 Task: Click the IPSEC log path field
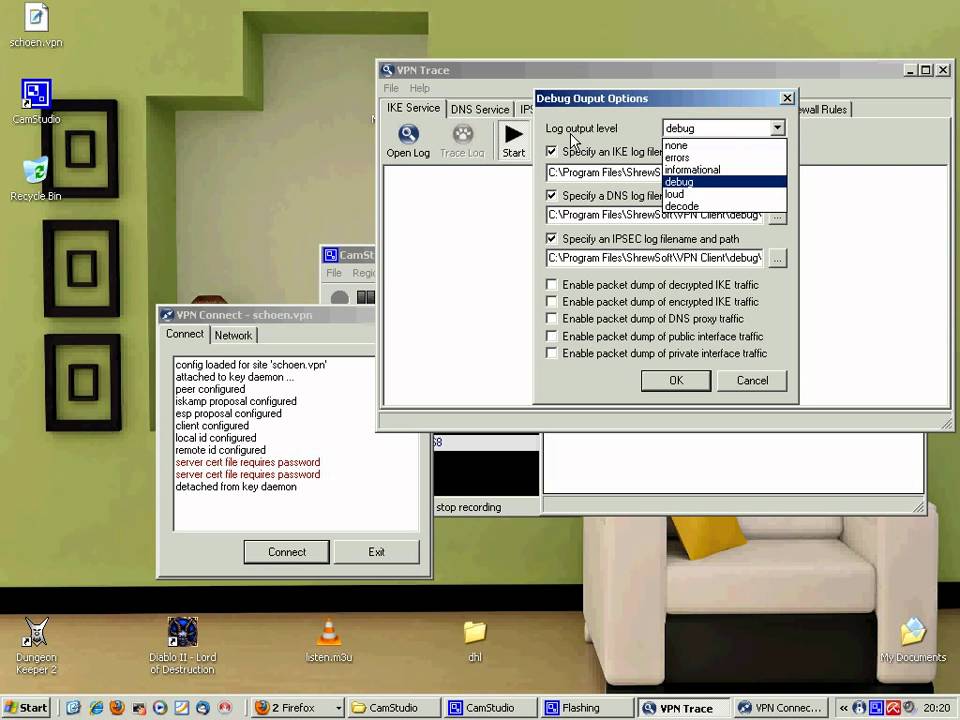click(x=654, y=258)
